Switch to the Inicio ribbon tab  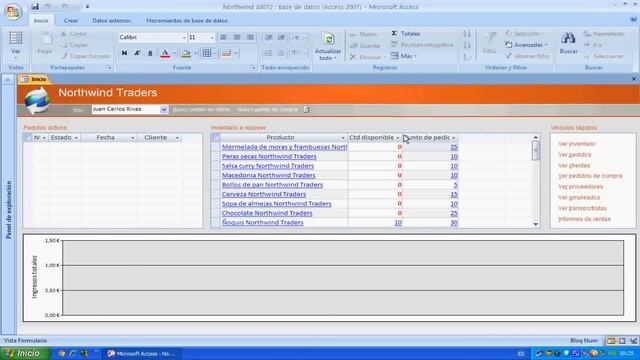(x=41, y=20)
